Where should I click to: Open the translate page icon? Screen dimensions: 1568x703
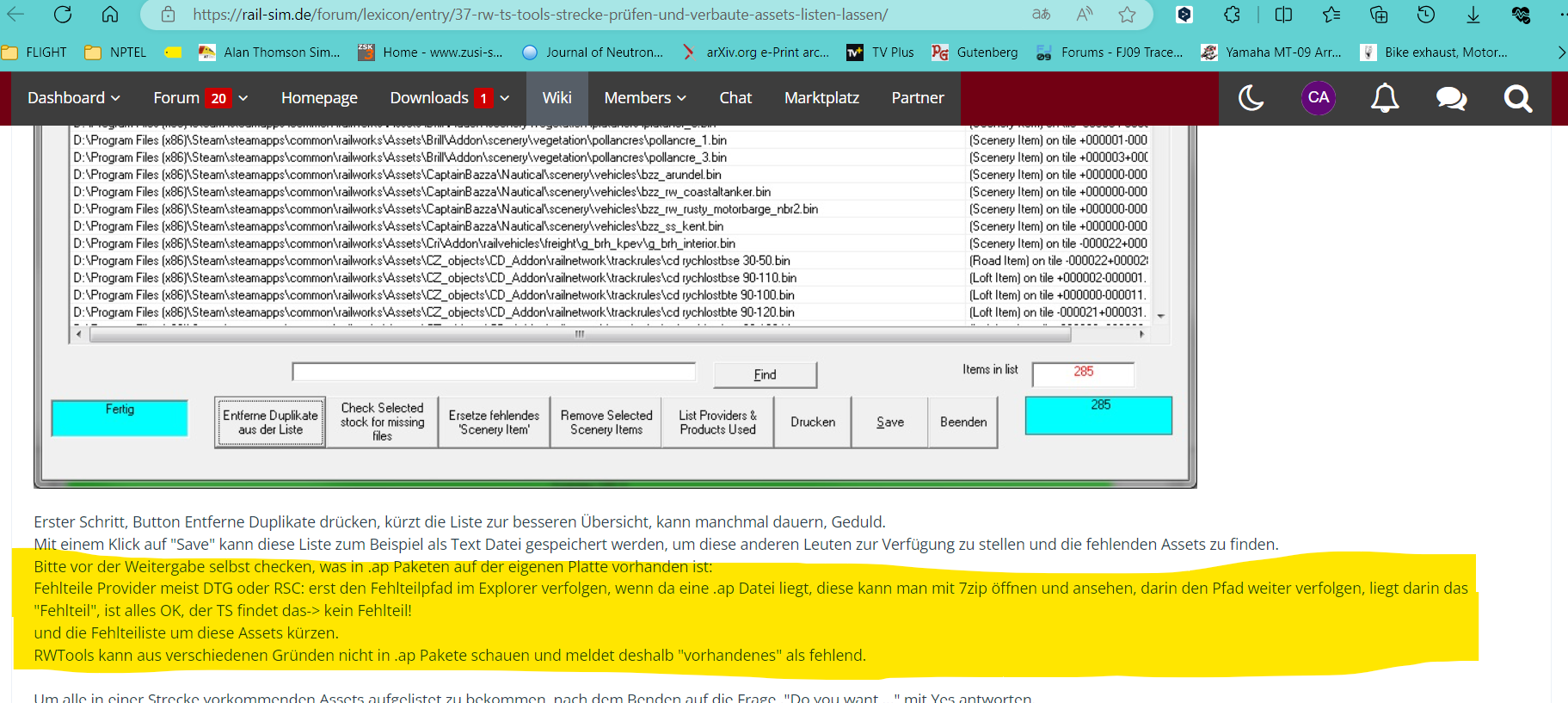[1041, 15]
